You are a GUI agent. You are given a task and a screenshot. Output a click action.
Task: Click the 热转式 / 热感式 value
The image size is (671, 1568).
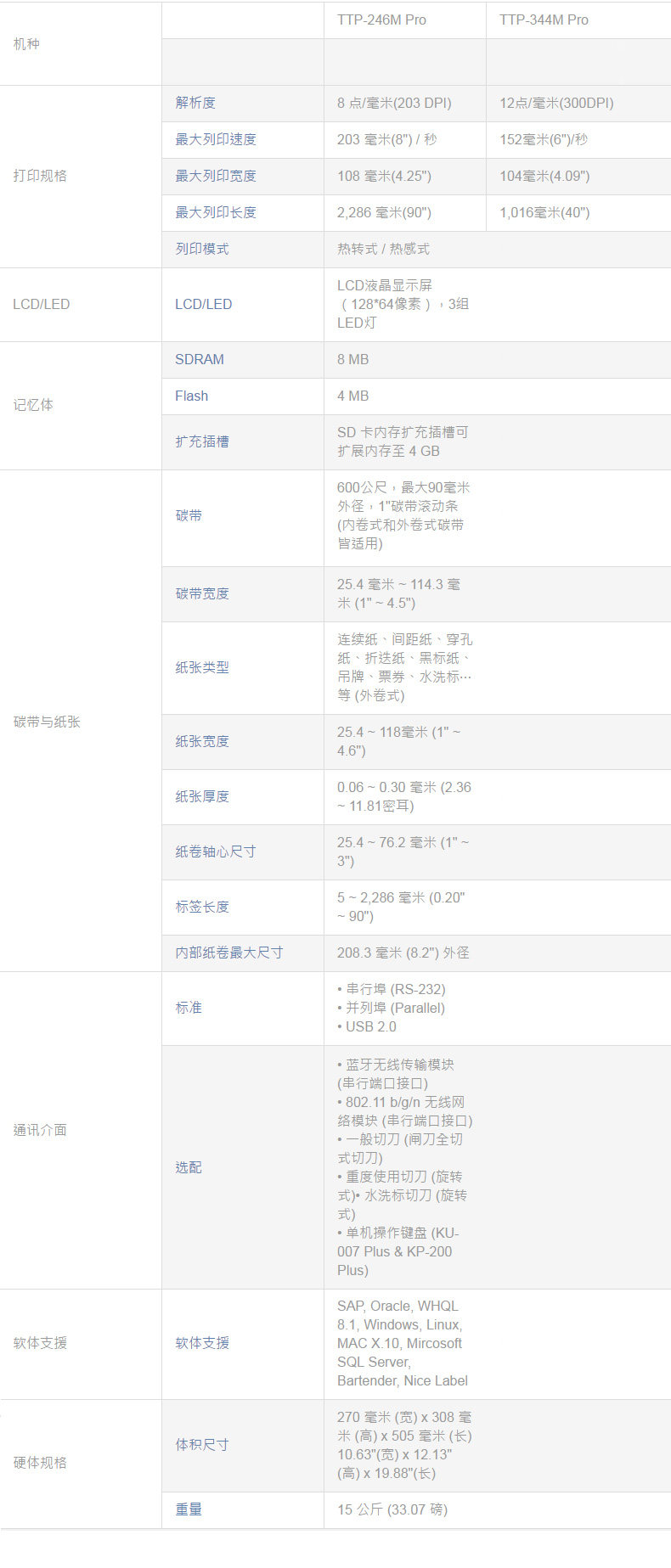(383, 249)
